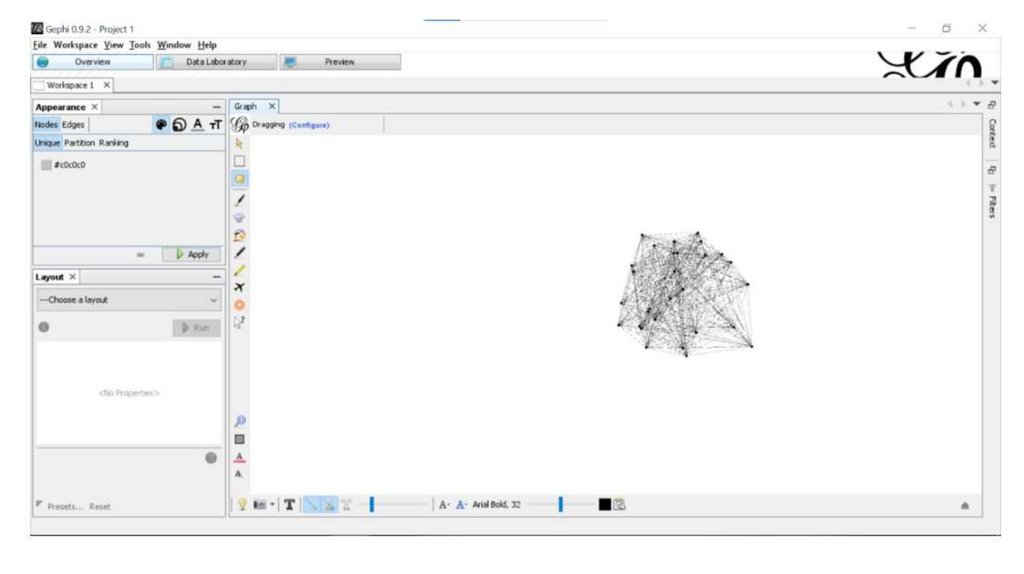This screenshot has height=574, width=1024.
Task: Toggle edges use source node color
Action: (329, 505)
